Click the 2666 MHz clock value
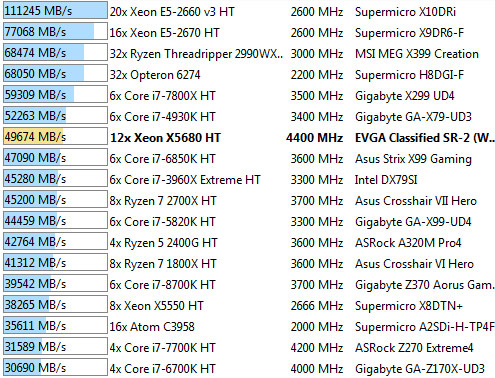This screenshot has height=378, width=495. [317, 306]
